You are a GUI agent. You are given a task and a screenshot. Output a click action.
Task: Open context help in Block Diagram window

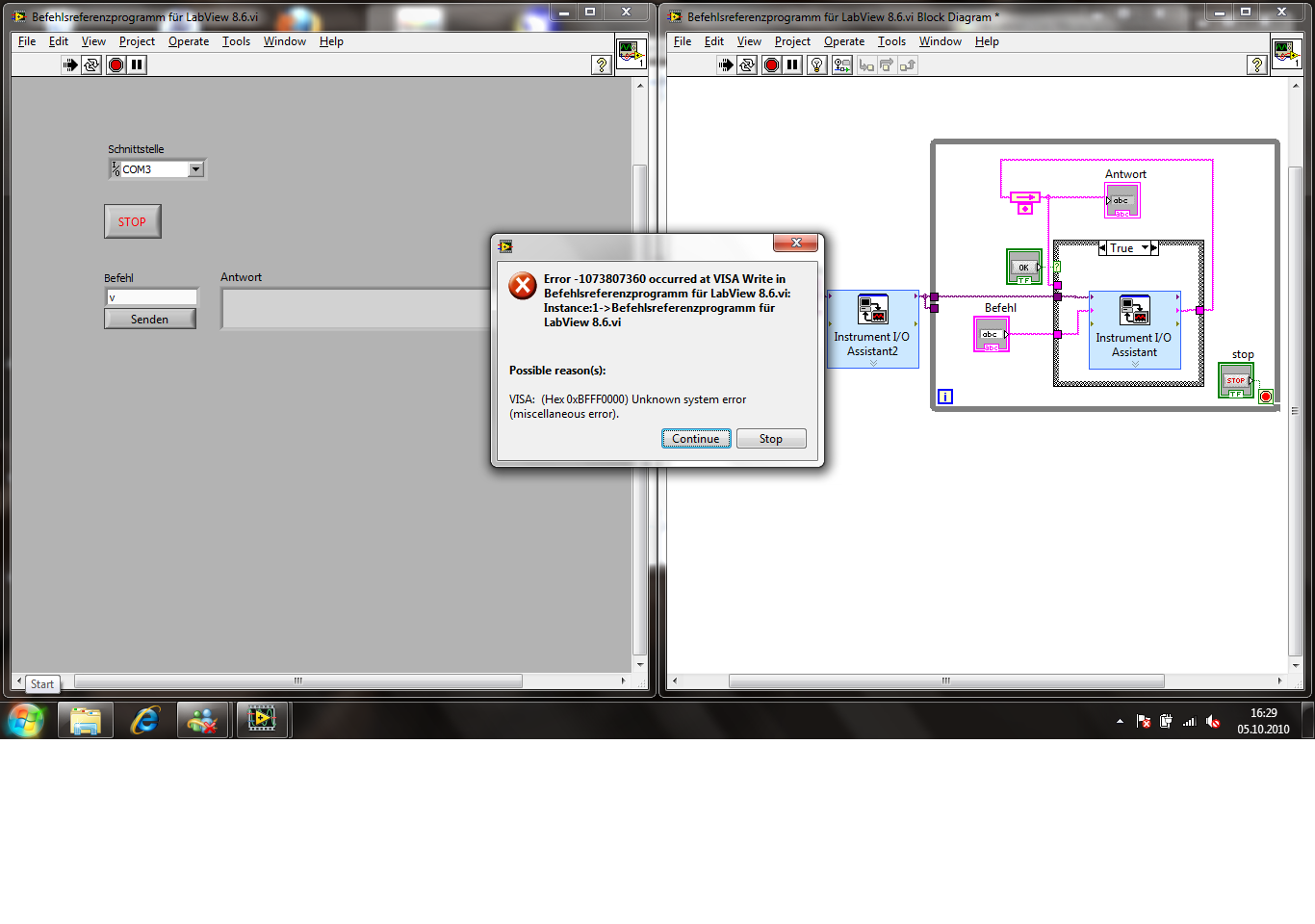(1257, 64)
